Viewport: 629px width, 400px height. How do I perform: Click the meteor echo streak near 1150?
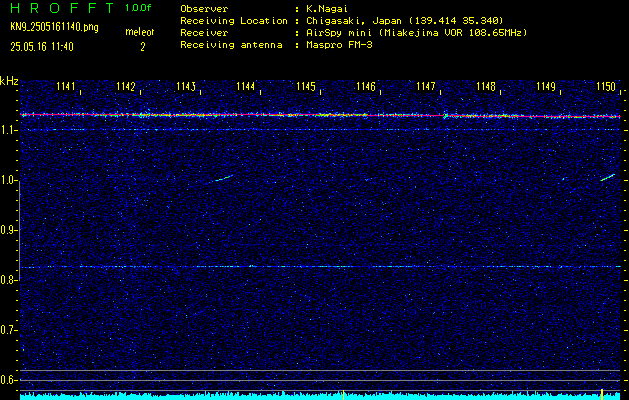[607, 177]
